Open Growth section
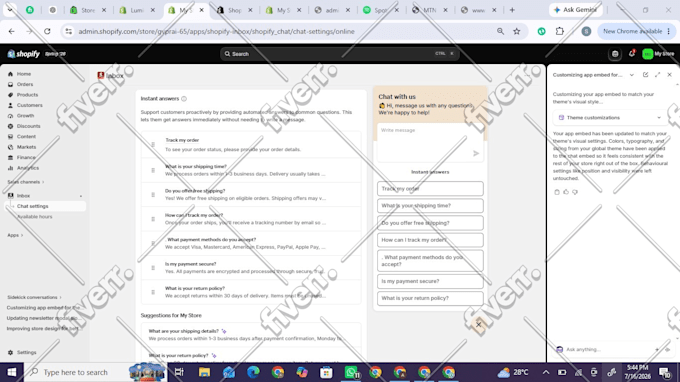 [x=25, y=116]
